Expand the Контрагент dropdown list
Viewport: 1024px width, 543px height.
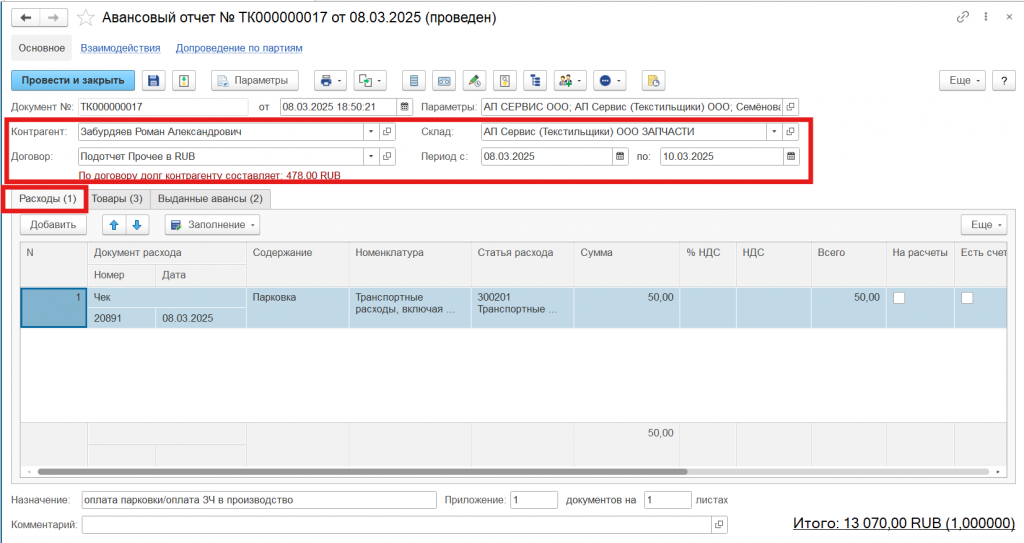pos(371,131)
